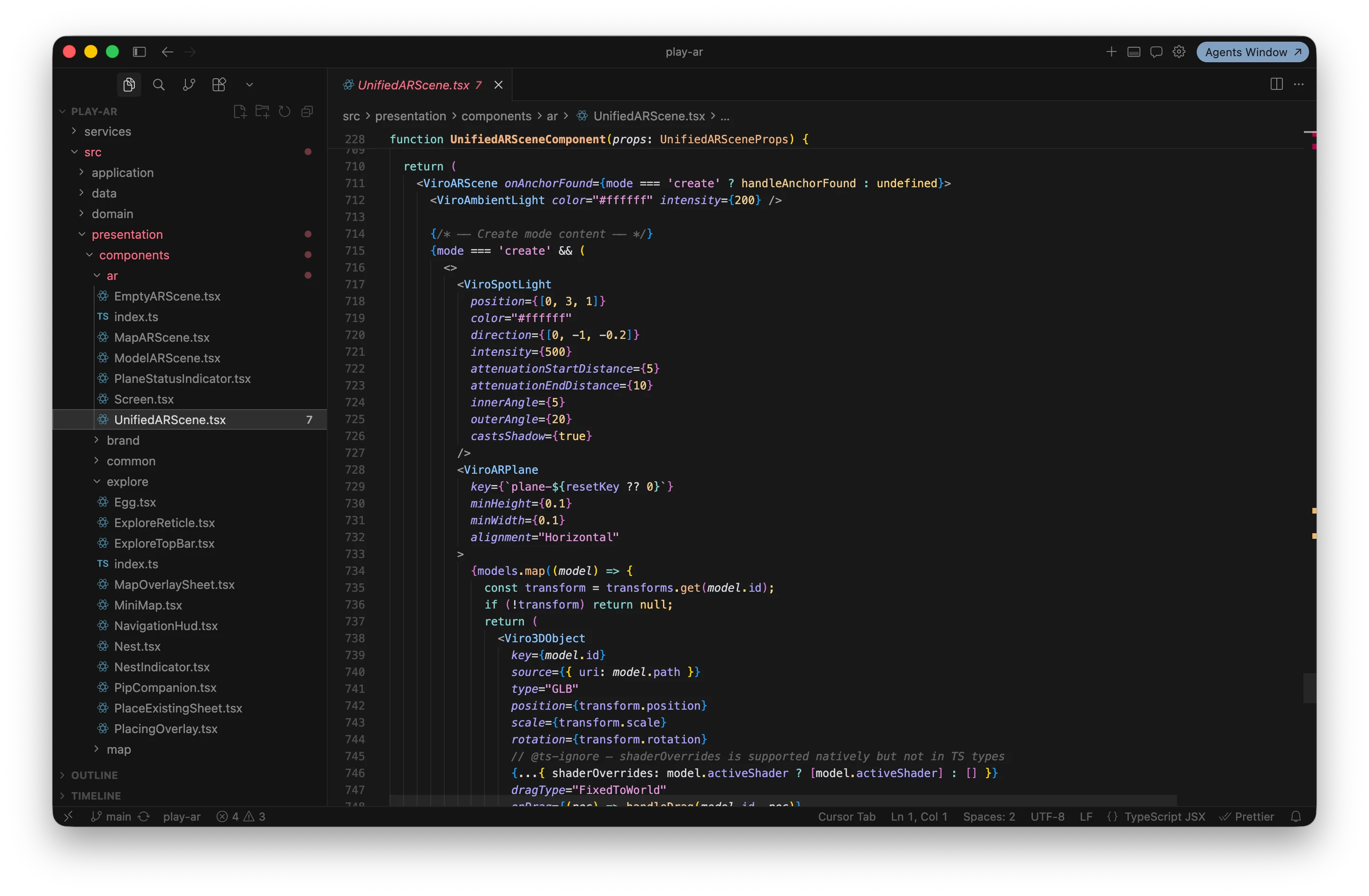
Task: Change LF end of line sequence
Action: pyautogui.click(x=1086, y=816)
